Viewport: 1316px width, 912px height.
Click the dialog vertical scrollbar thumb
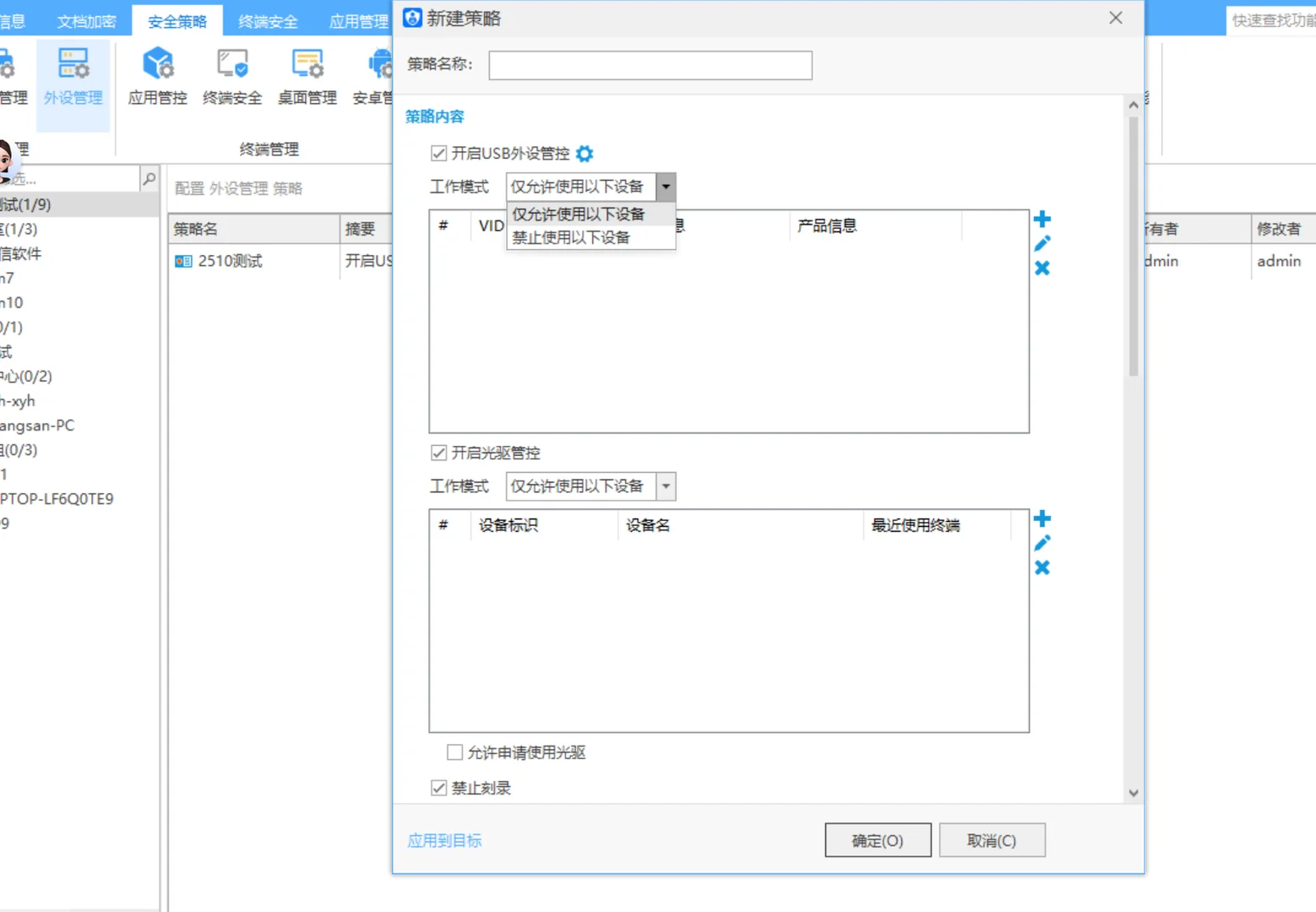click(x=1134, y=245)
